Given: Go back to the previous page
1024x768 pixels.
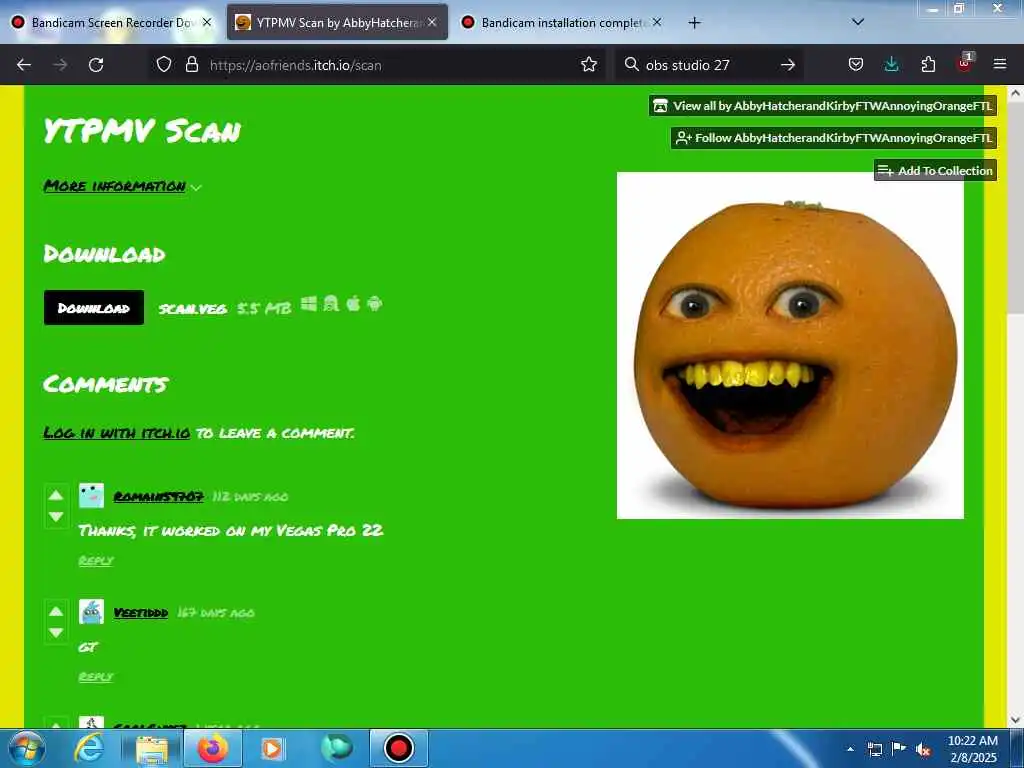Looking at the screenshot, I should click(24, 65).
